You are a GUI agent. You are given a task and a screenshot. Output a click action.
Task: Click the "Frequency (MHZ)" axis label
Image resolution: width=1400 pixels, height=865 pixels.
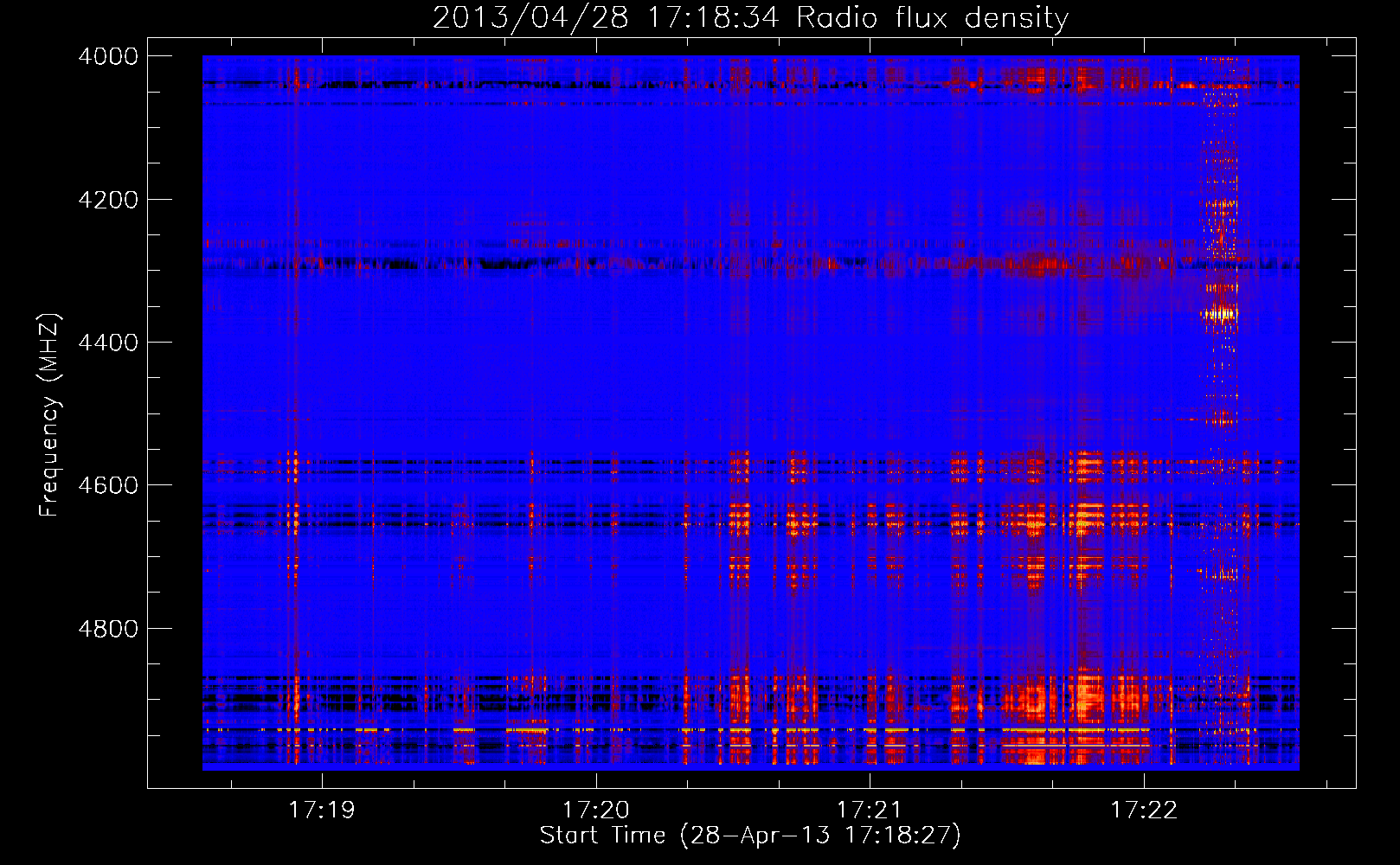point(49,415)
